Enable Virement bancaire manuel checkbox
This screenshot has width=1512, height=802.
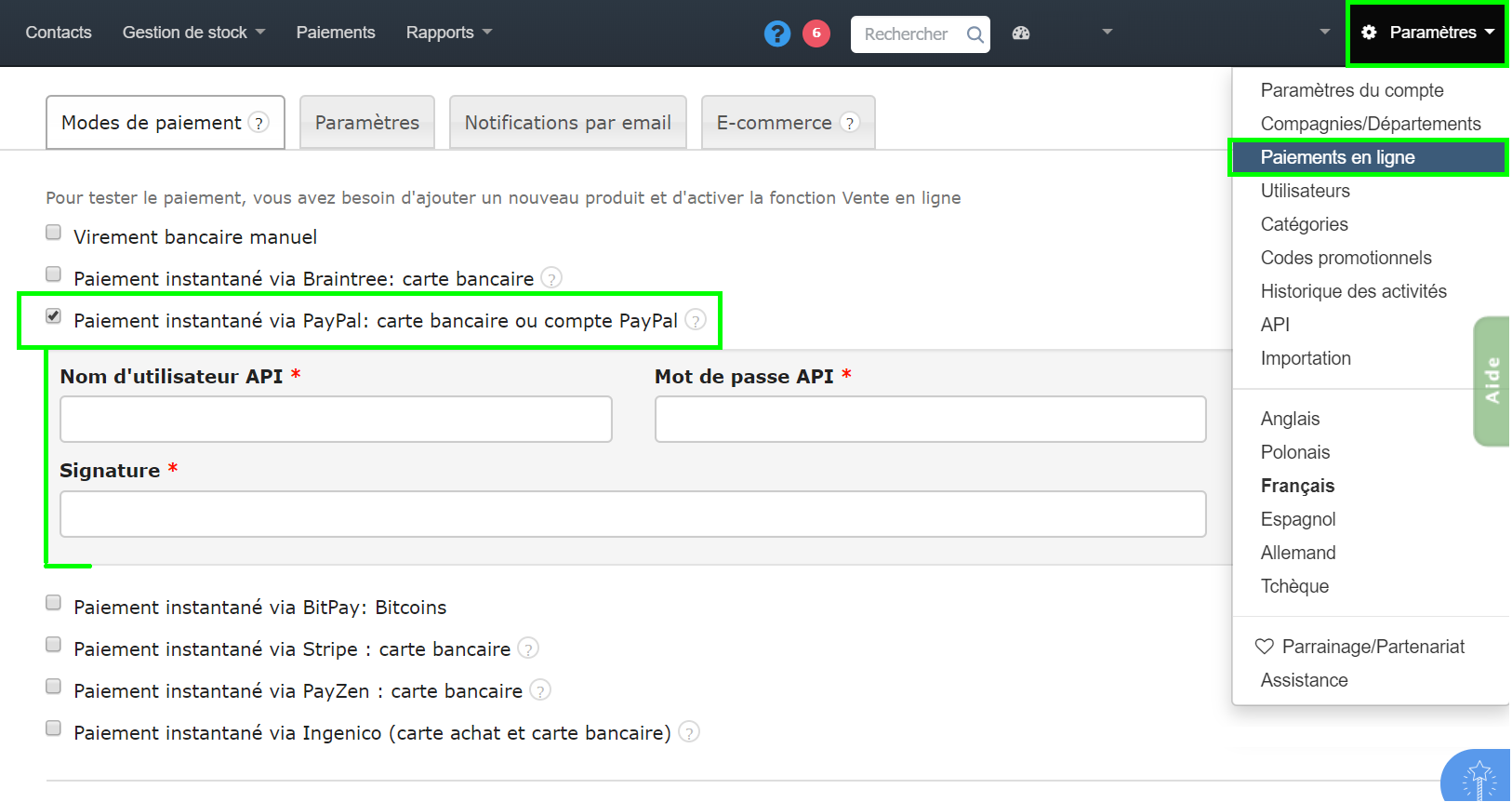(x=54, y=233)
